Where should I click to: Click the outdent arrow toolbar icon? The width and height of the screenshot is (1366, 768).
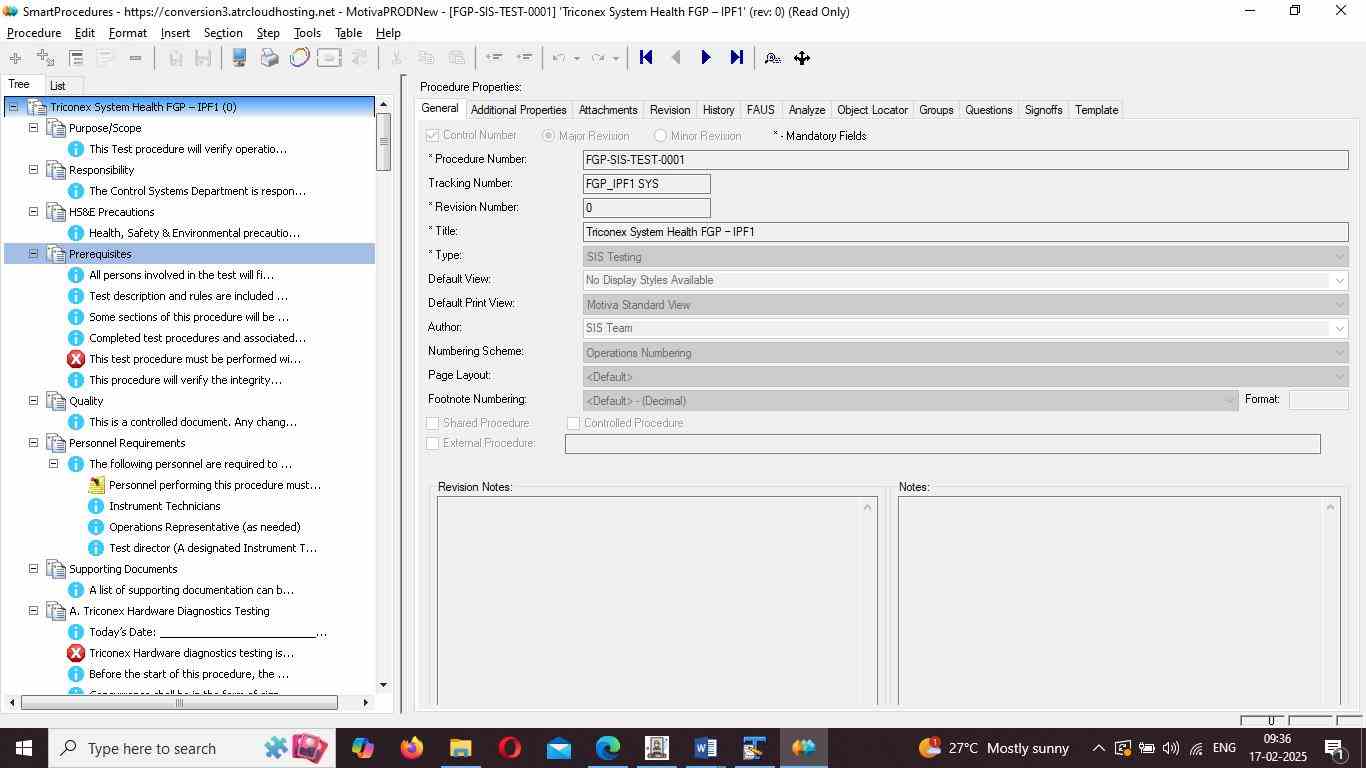pos(493,58)
